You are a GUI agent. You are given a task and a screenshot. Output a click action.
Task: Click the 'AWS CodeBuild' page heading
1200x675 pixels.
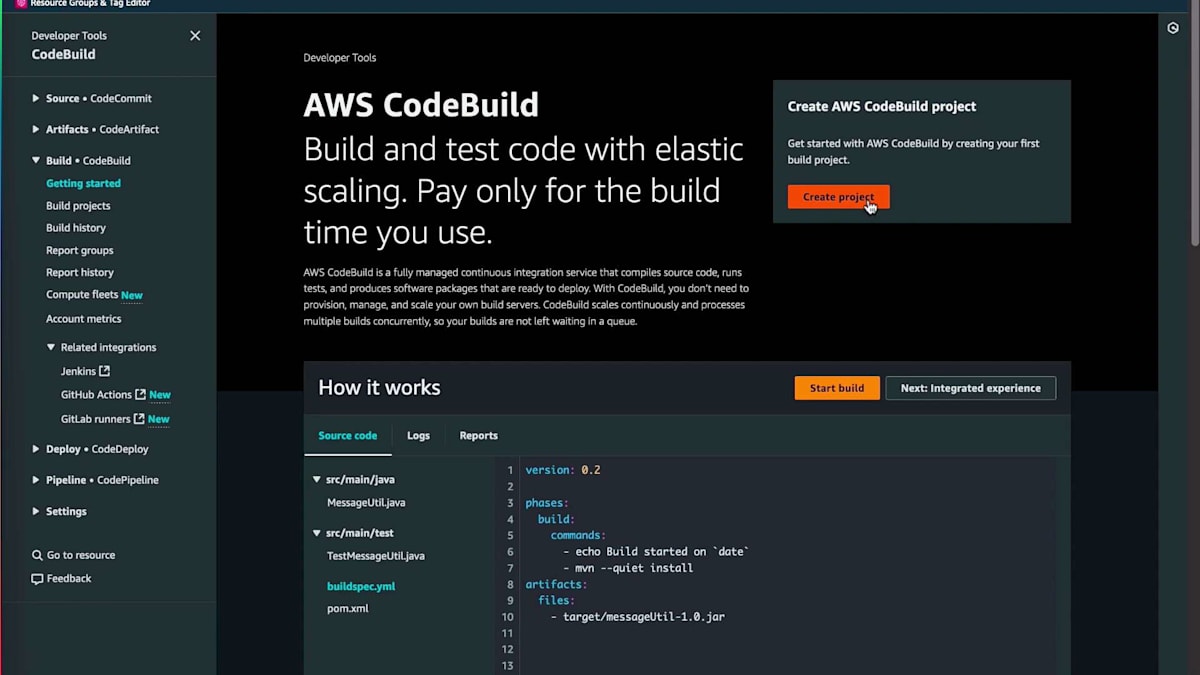coord(421,105)
